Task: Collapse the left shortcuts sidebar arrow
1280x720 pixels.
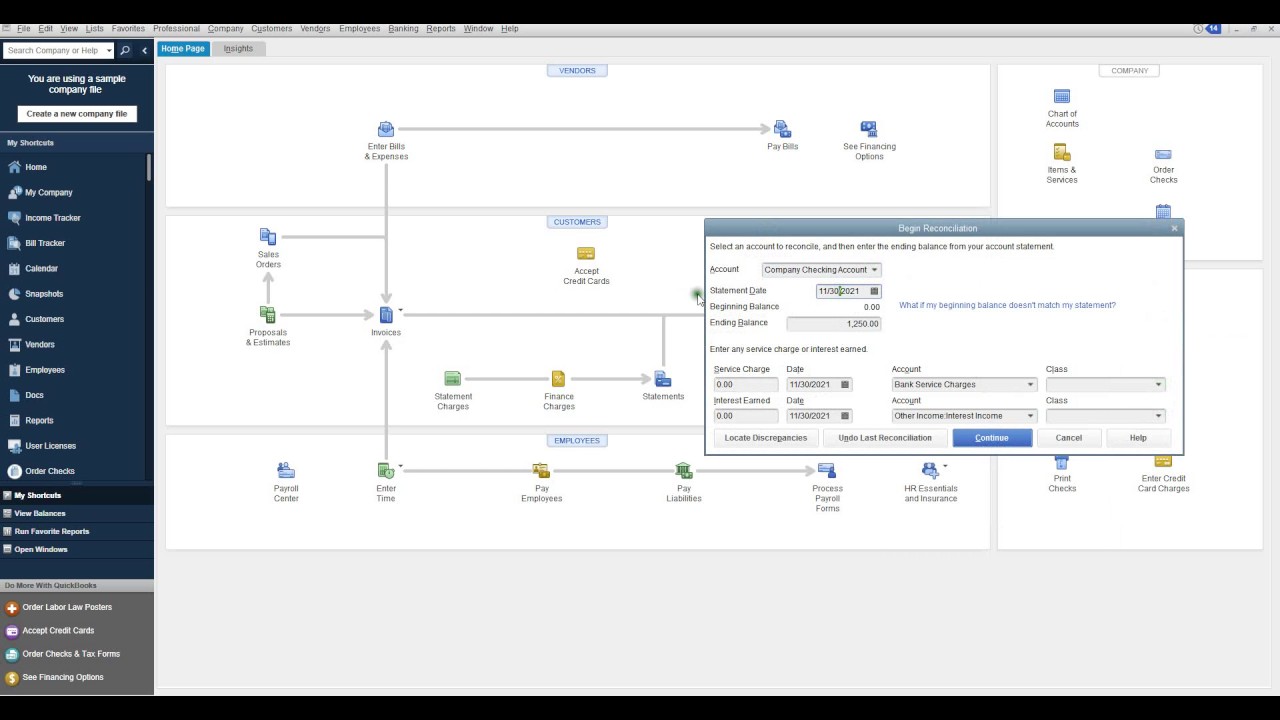Action: pos(144,50)
